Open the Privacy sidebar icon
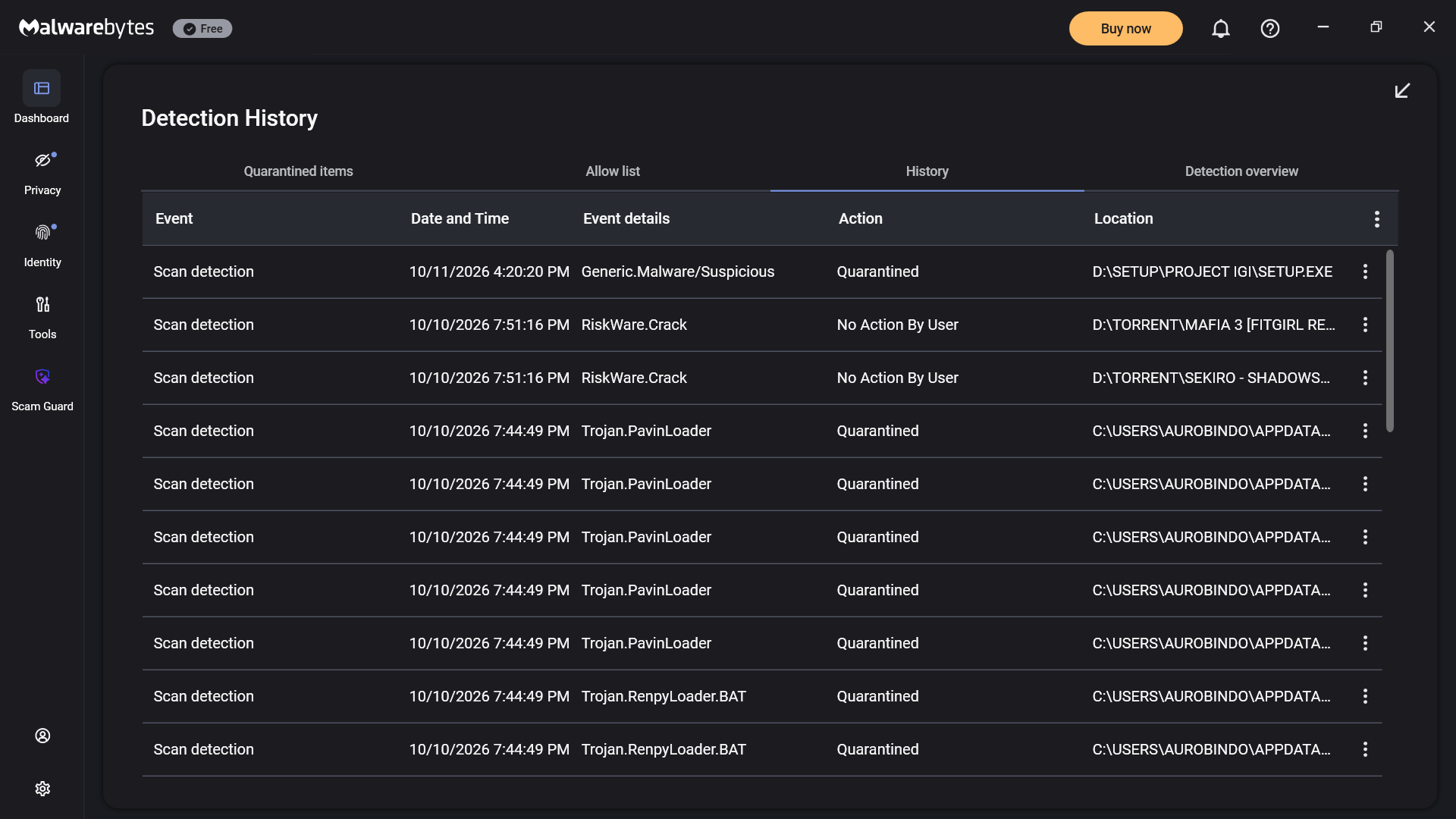This screenshot has width=1456, height=819. click(42, 160)
